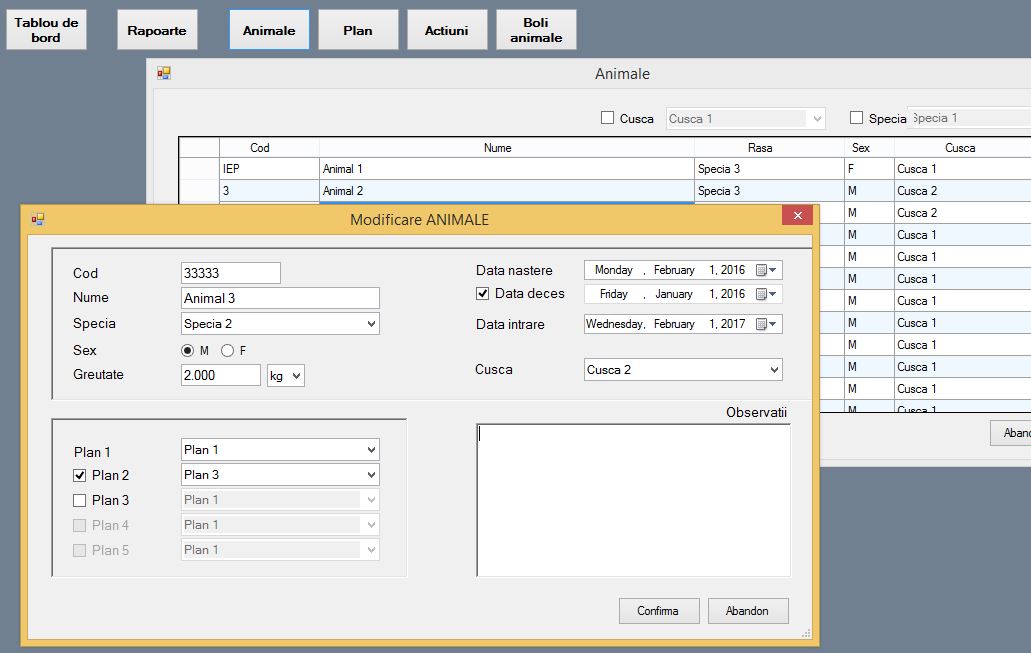Viewport: 1031px width, 653px height.
Task: Close the Modificare ANIMALE dialog
Action: click(797, 216)
